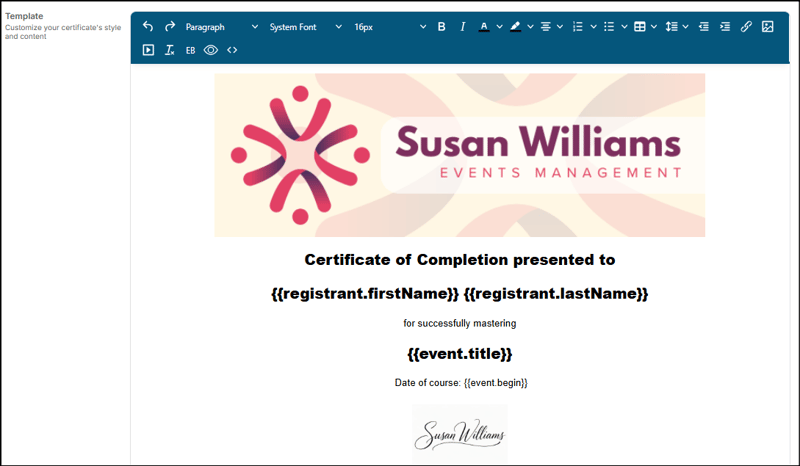Viewport: 800px width, 466px height.
Task: Click the Template section label
Action: [24, 16]
